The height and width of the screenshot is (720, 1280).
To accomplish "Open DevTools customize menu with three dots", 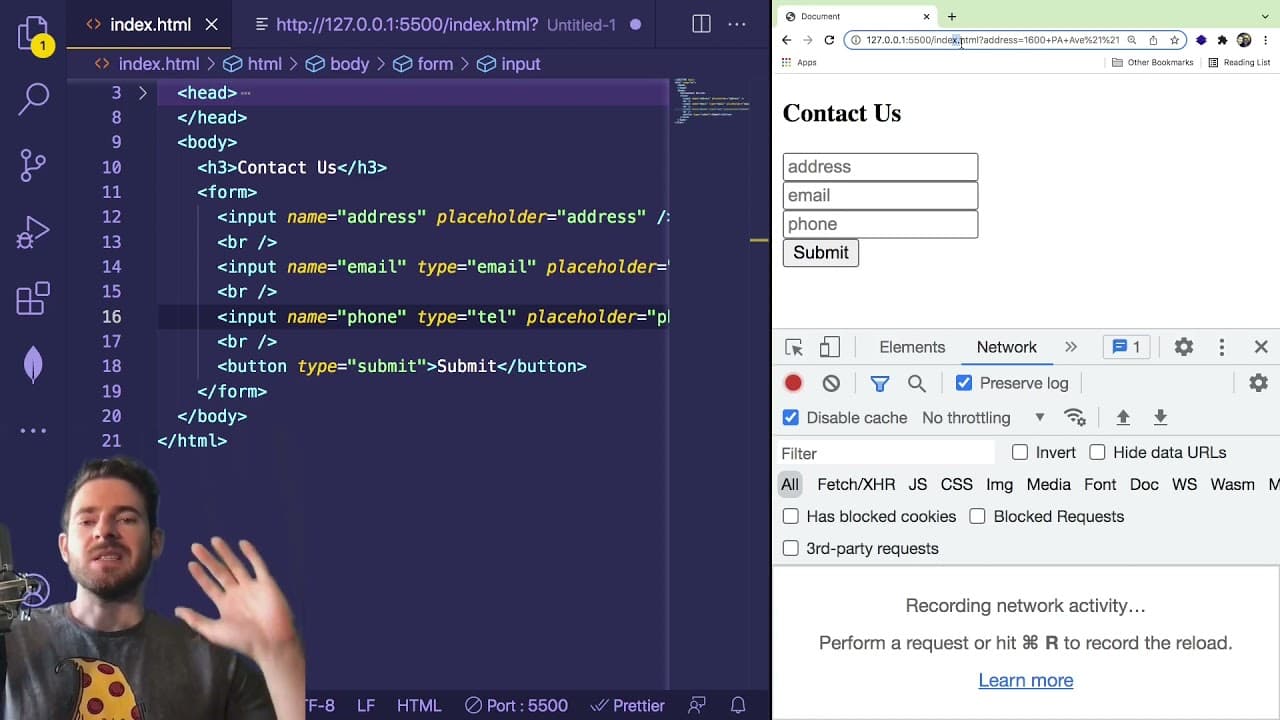I will pos(1221,347).
